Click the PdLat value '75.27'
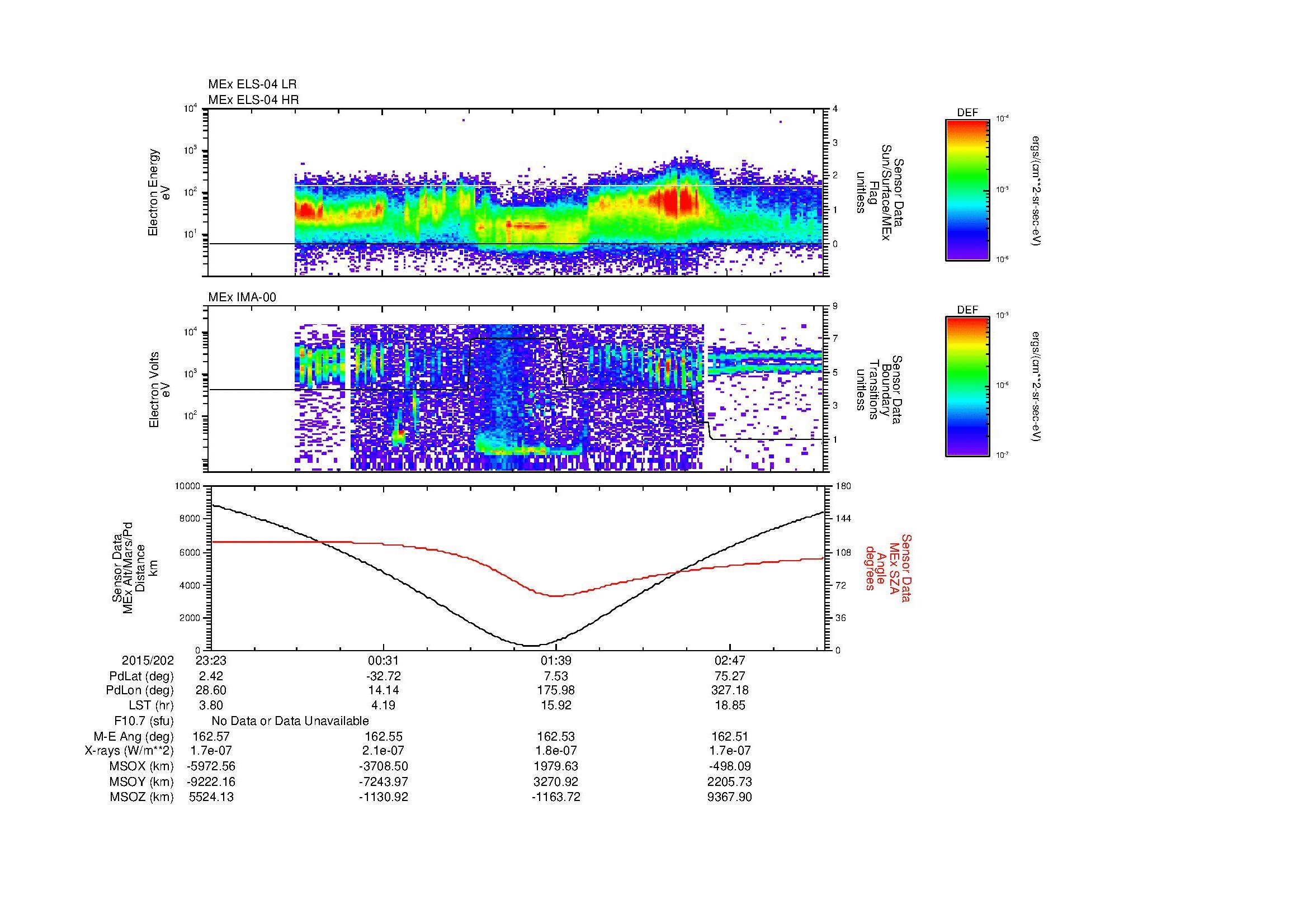 click(x=730, y=676)
